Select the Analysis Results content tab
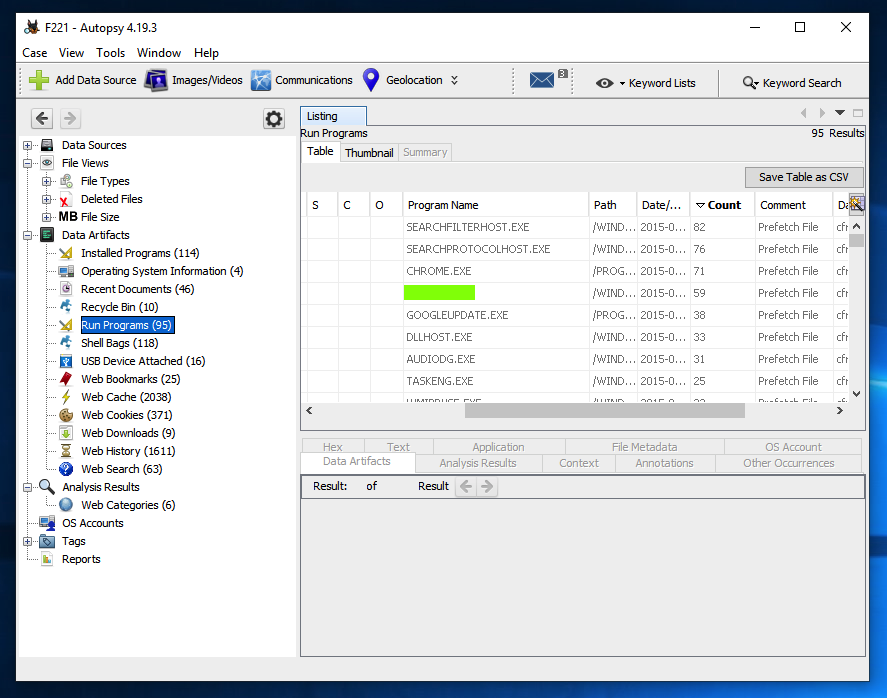This screenshot has width=887, height=698. (478, 463)
